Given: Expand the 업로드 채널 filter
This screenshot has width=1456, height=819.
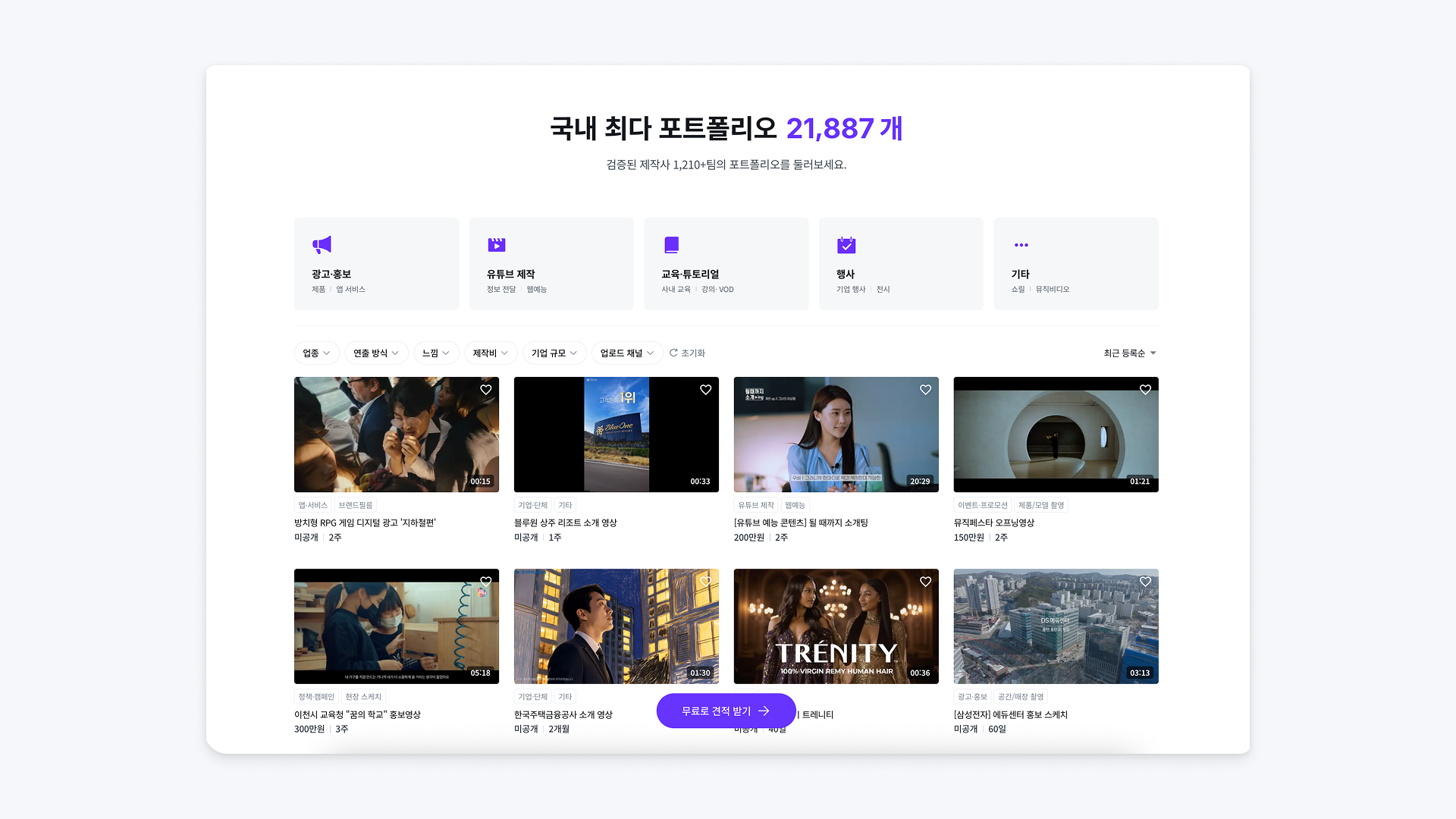Looking at the screenshot, I should click(626, 353).
